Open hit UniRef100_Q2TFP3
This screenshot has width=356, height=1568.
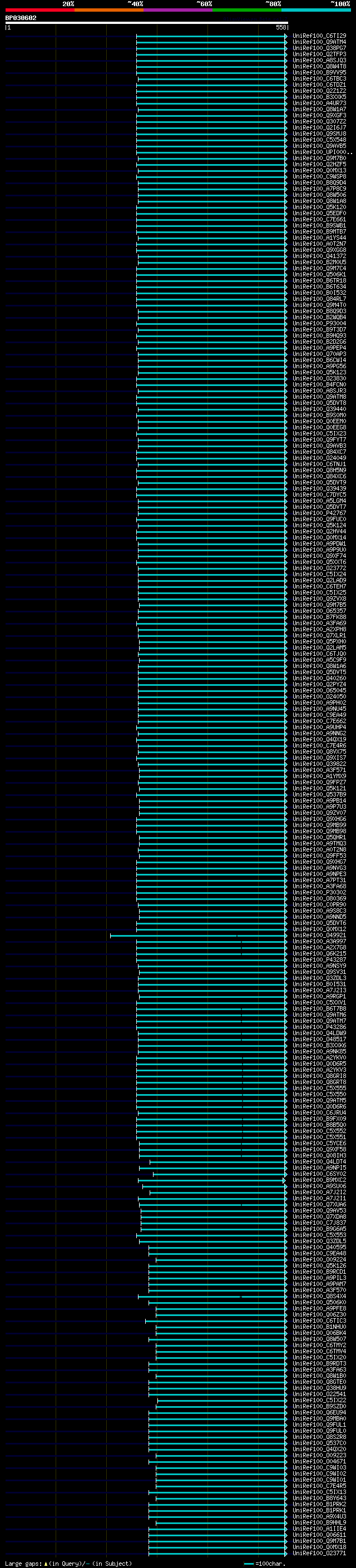coord(319,54)
